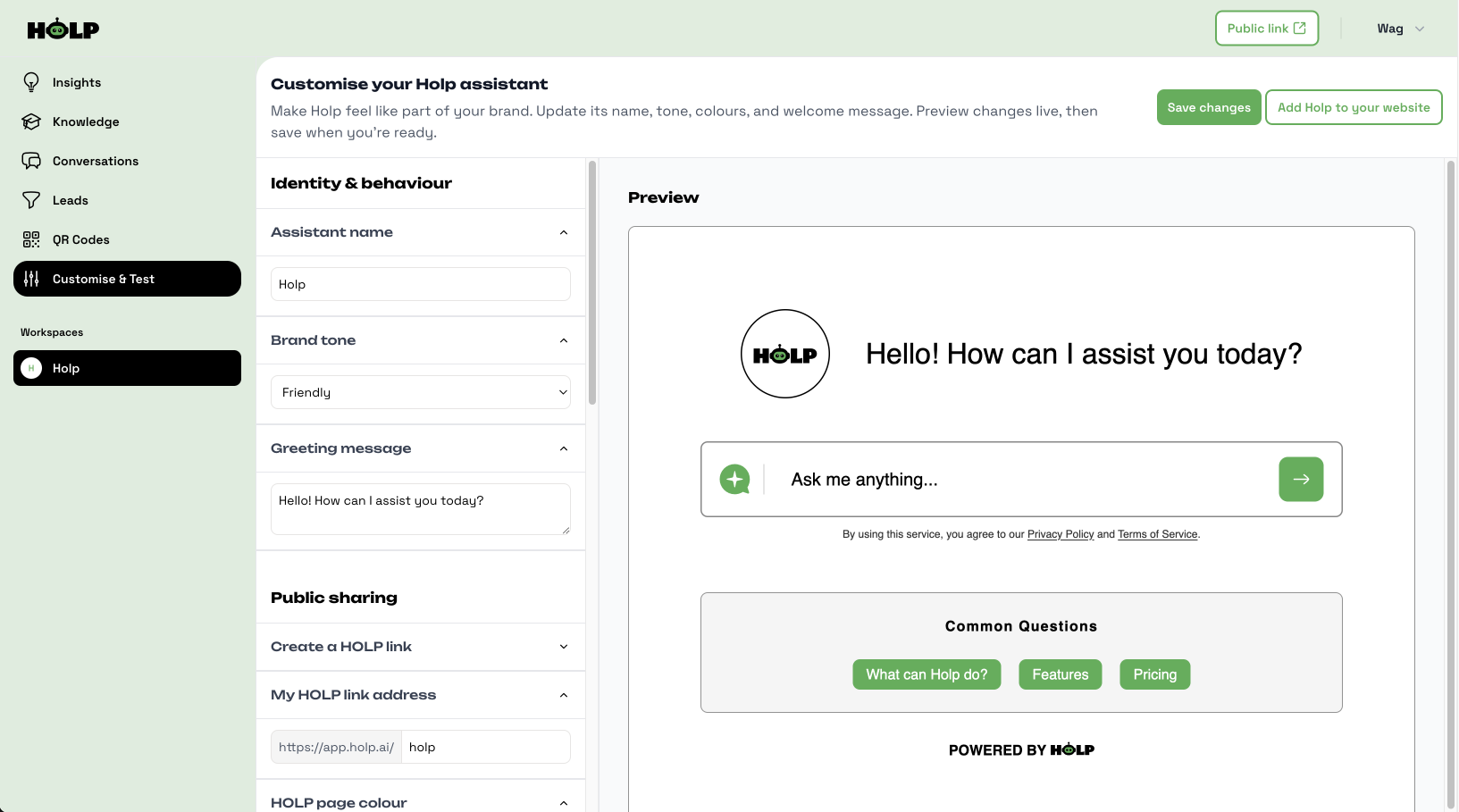The width and height of the screenshot is (1459, 812).
Task: Select the Holp workspace
Action: 127,368
